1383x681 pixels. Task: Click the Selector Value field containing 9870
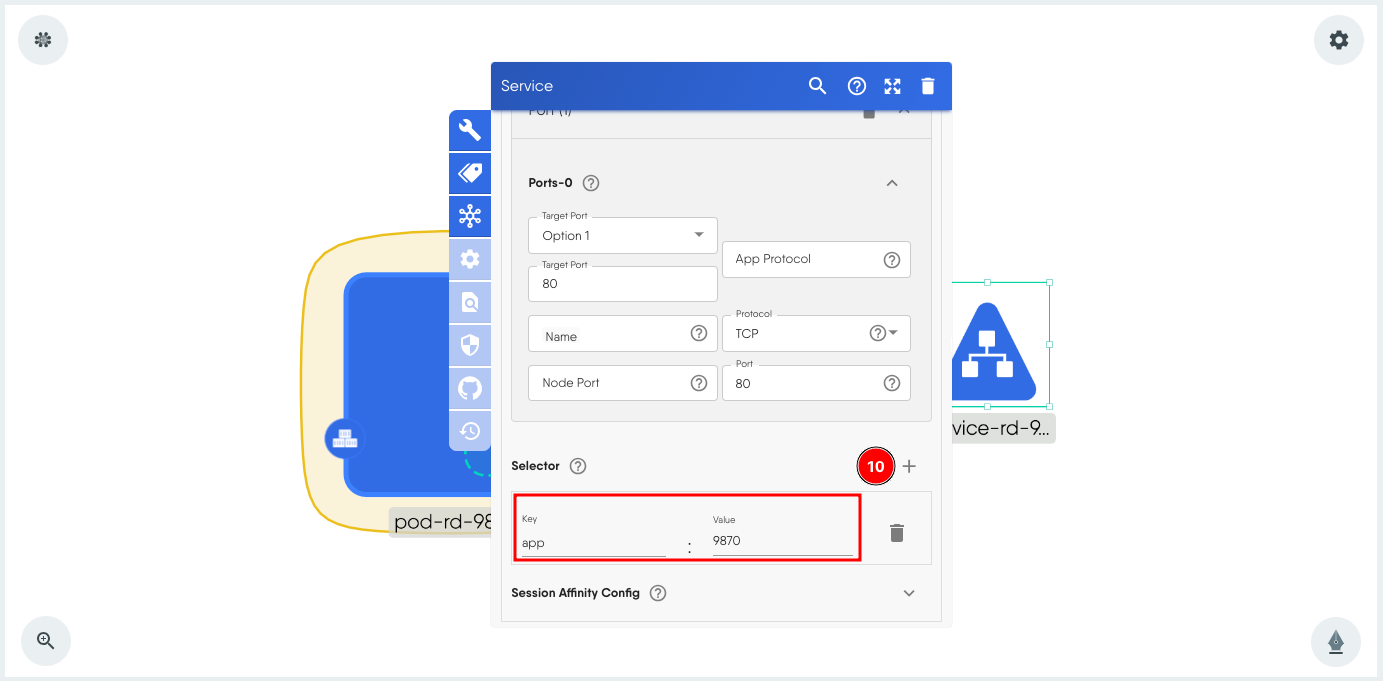coord(781,541)
